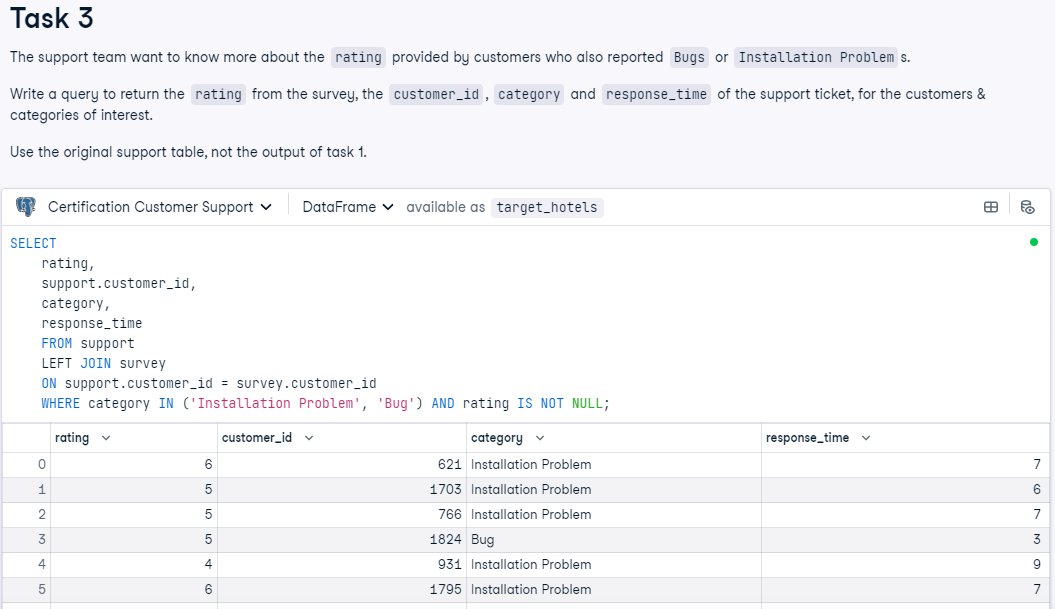Place cursor at end of WHERE clause
This screenshot has height=609, width=1055.
pos(610,404)
